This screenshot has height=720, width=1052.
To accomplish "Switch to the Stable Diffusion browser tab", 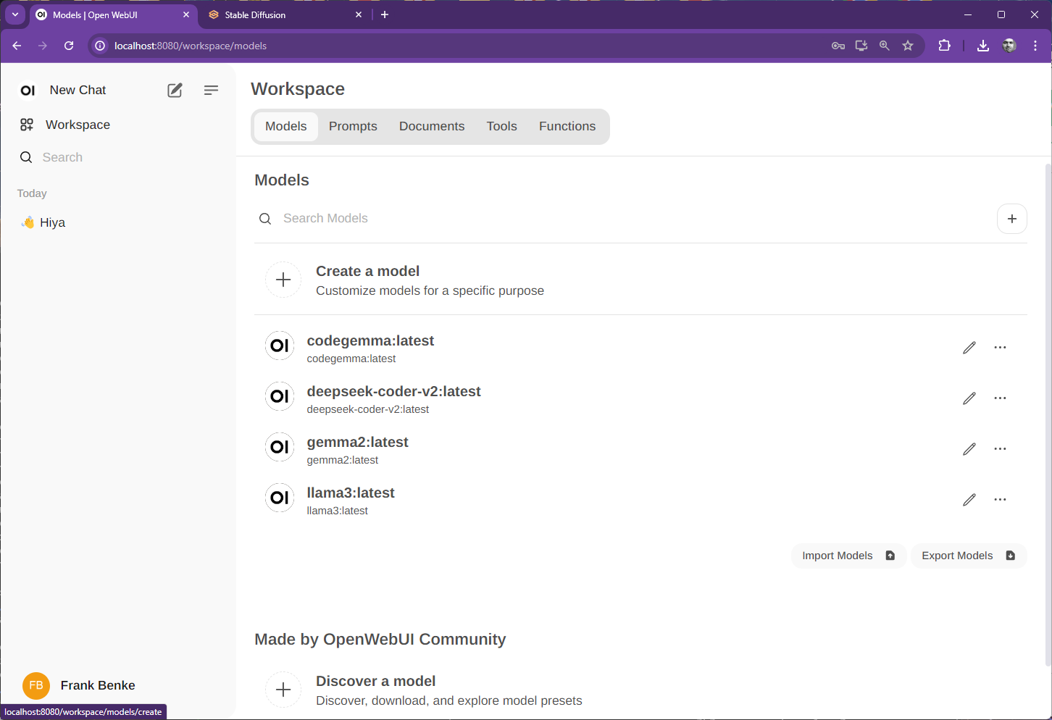I will [280, 15].
